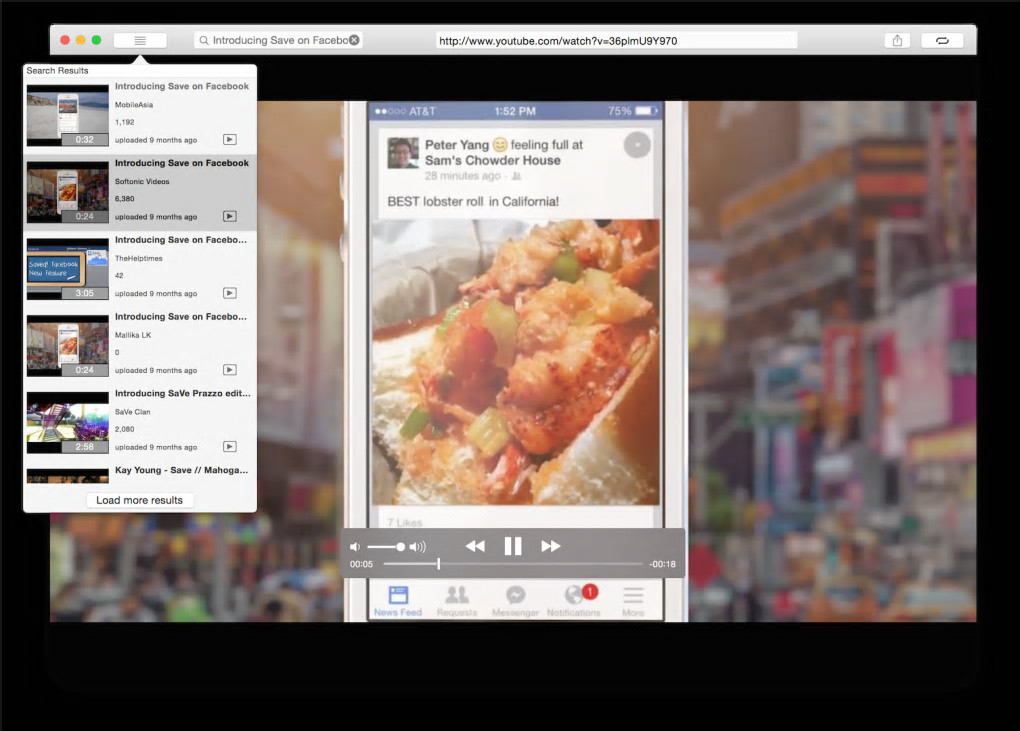Screen dimensions: 1020x731
Task: Click the video progress scrubber bar
Action: (x=513, y=564)
